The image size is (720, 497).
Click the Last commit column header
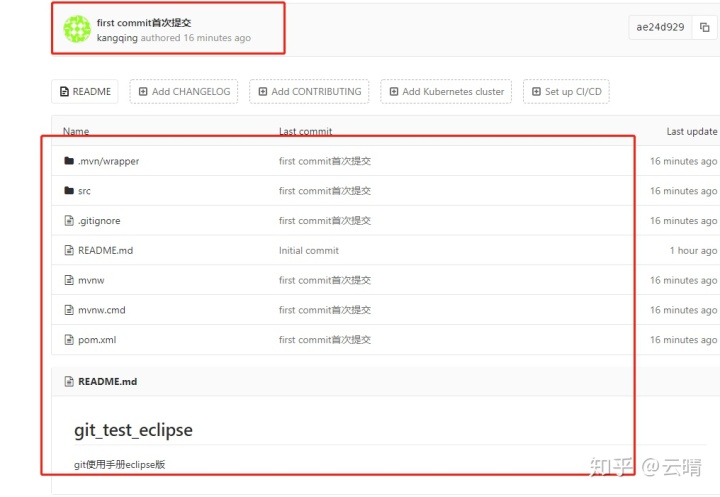click(305, 131)
